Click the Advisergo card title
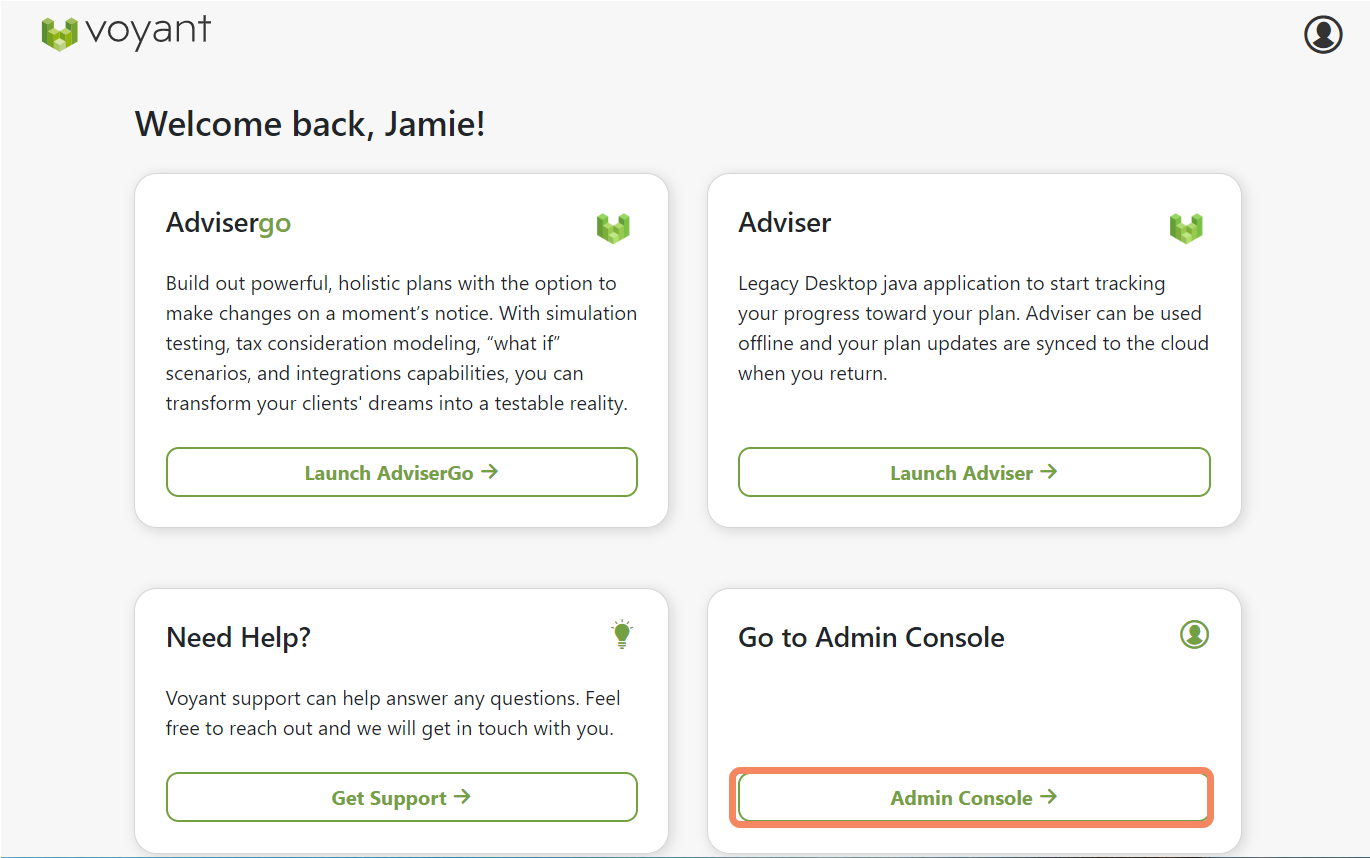The width and height of the screenshot is (1370, 858). click(x=228, y=222)
